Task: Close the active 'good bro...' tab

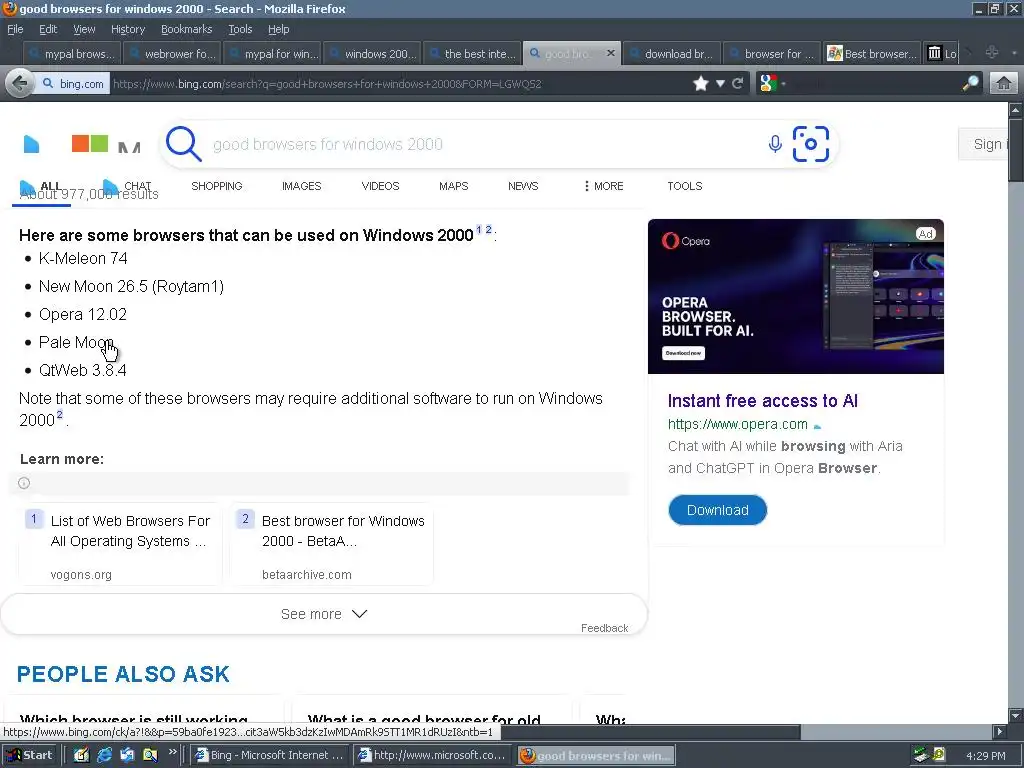Action: point(611,53)
